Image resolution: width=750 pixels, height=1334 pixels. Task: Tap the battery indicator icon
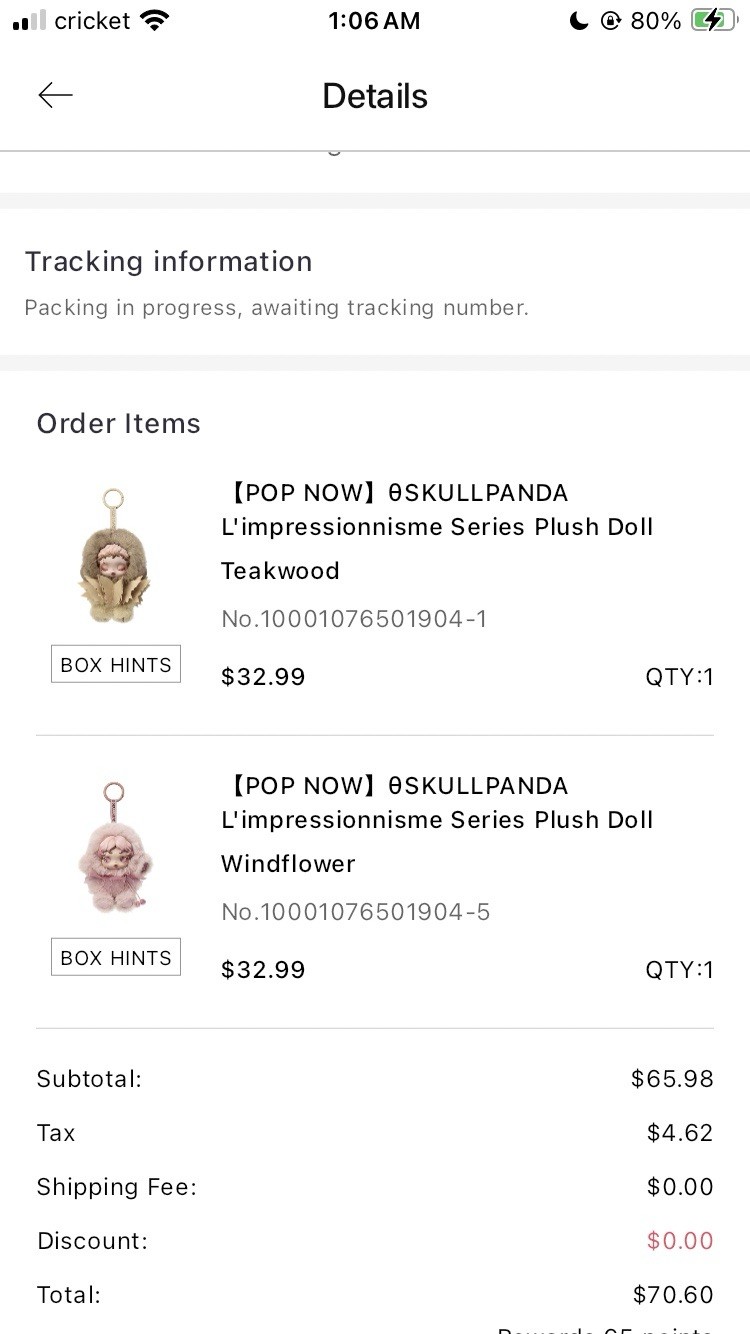[x=714, y=20]
